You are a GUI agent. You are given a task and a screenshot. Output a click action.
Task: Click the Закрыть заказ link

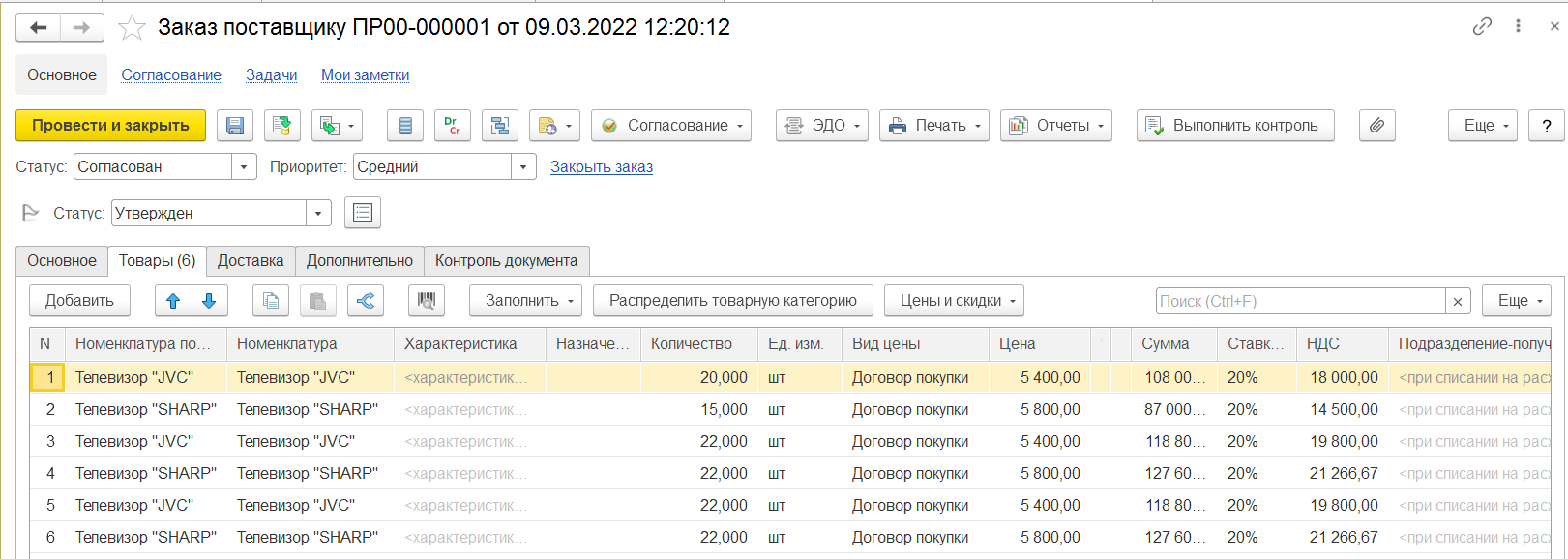point(602,167)
